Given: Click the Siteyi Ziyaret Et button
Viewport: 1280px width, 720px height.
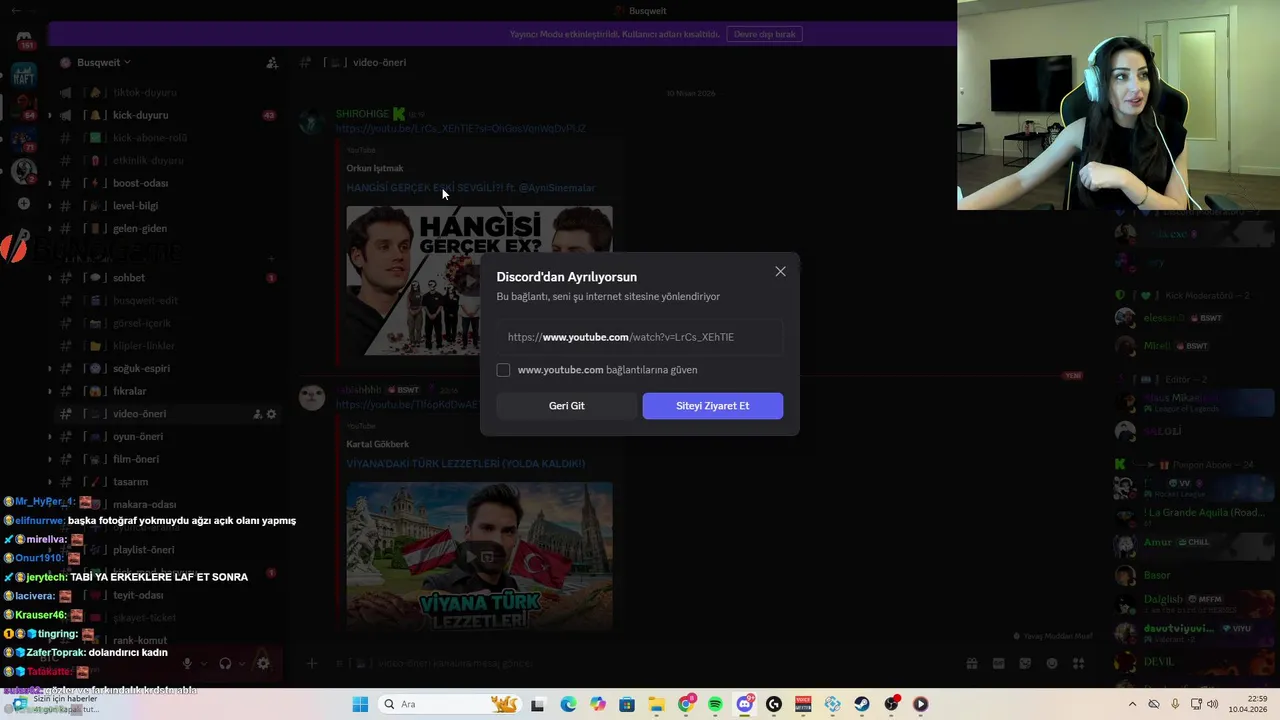Looking at the screenshot, I should (x=712, y=405).
